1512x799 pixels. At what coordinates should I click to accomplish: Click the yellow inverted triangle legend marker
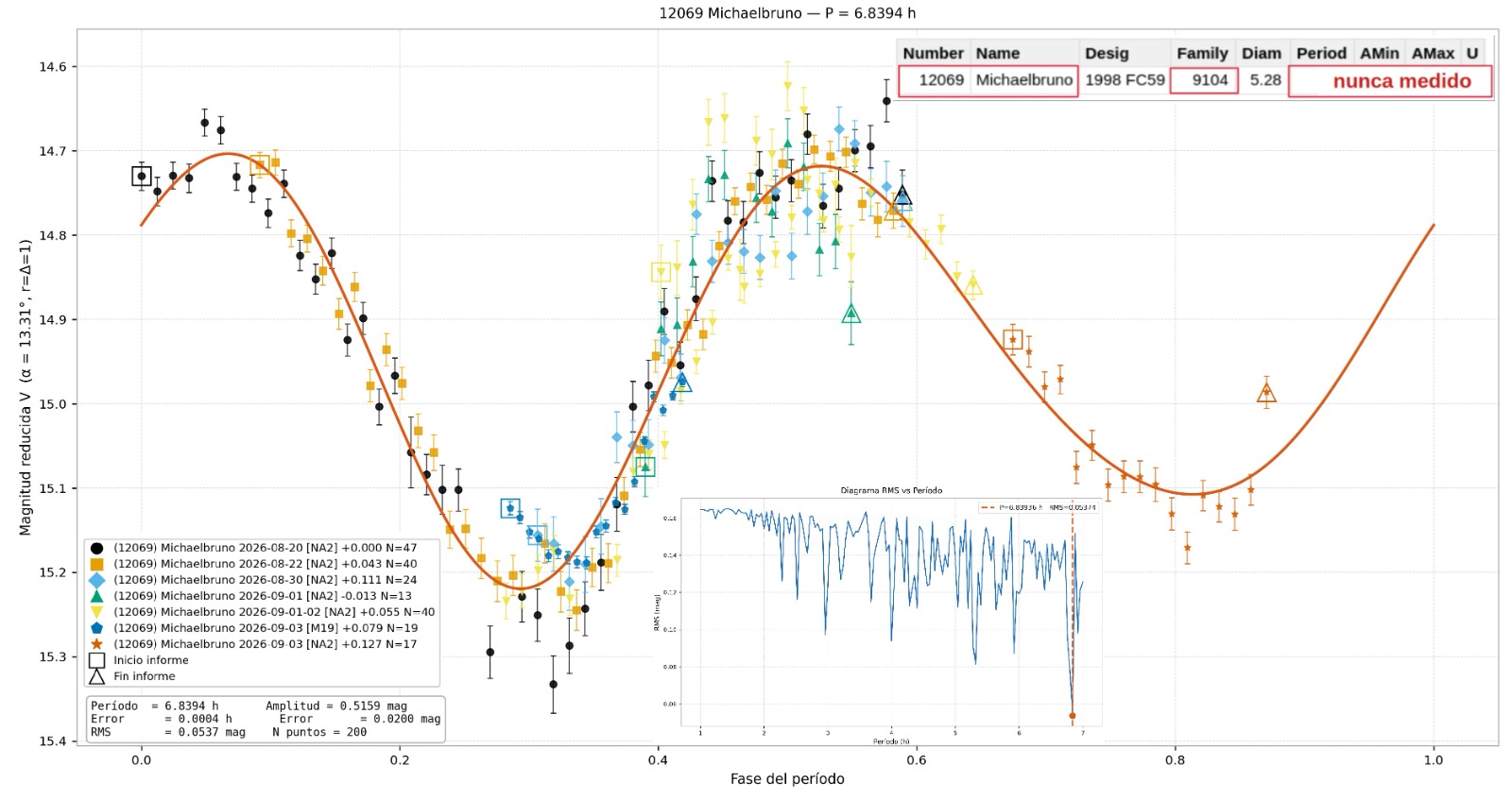click(96, 612)
